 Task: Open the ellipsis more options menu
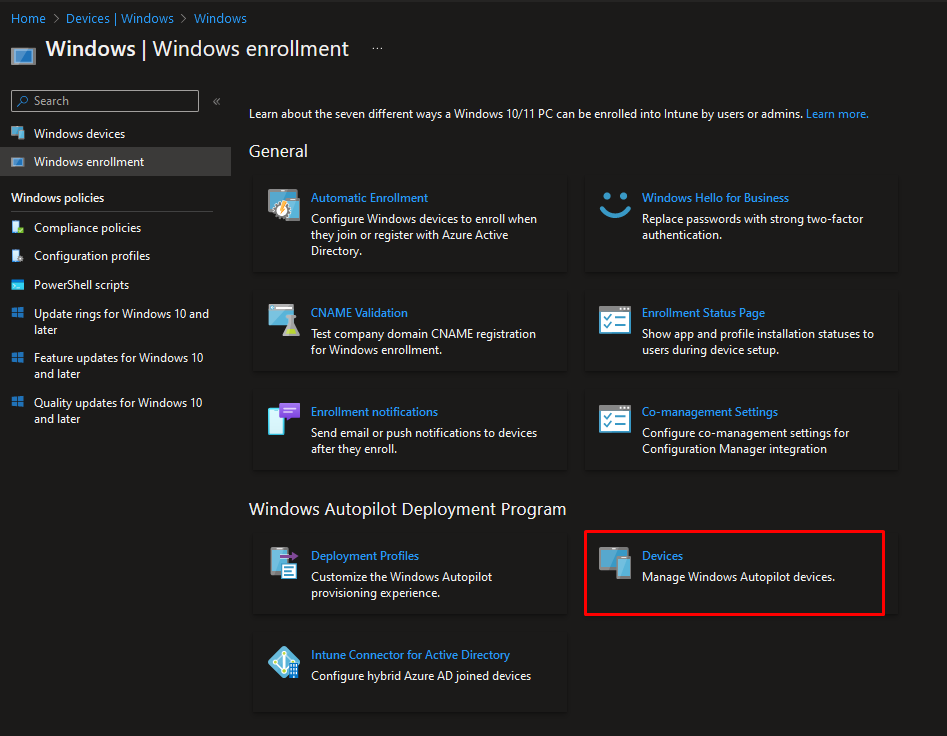377,48
